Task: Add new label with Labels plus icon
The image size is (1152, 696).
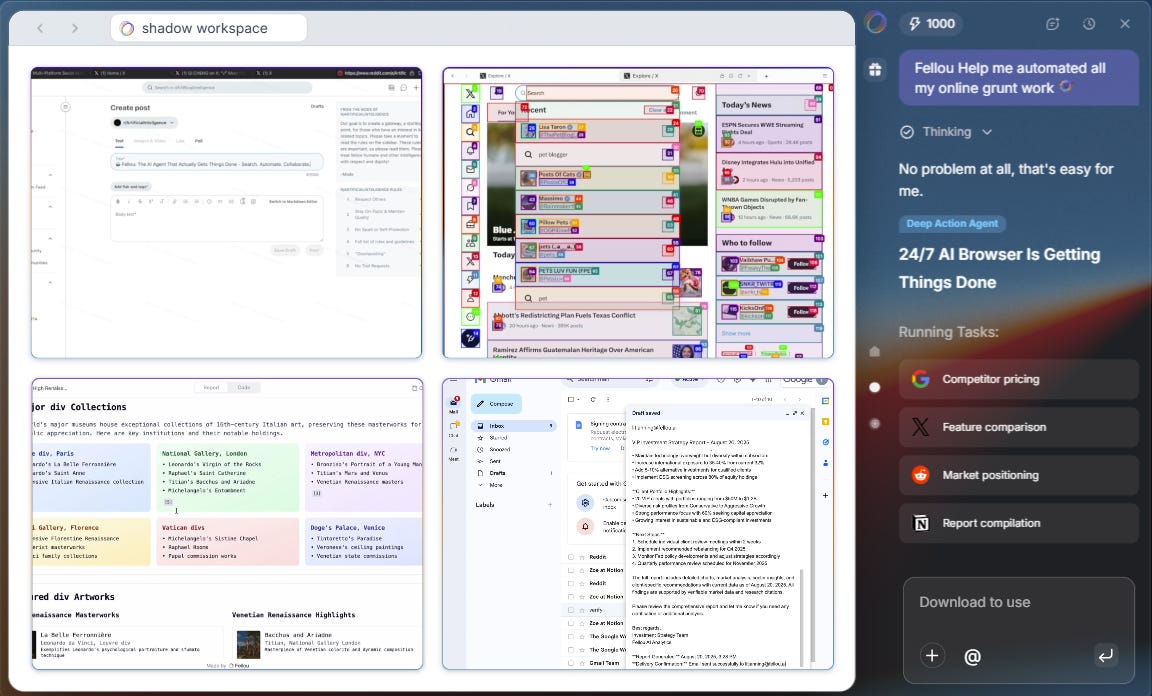Action: coord(550,505)
